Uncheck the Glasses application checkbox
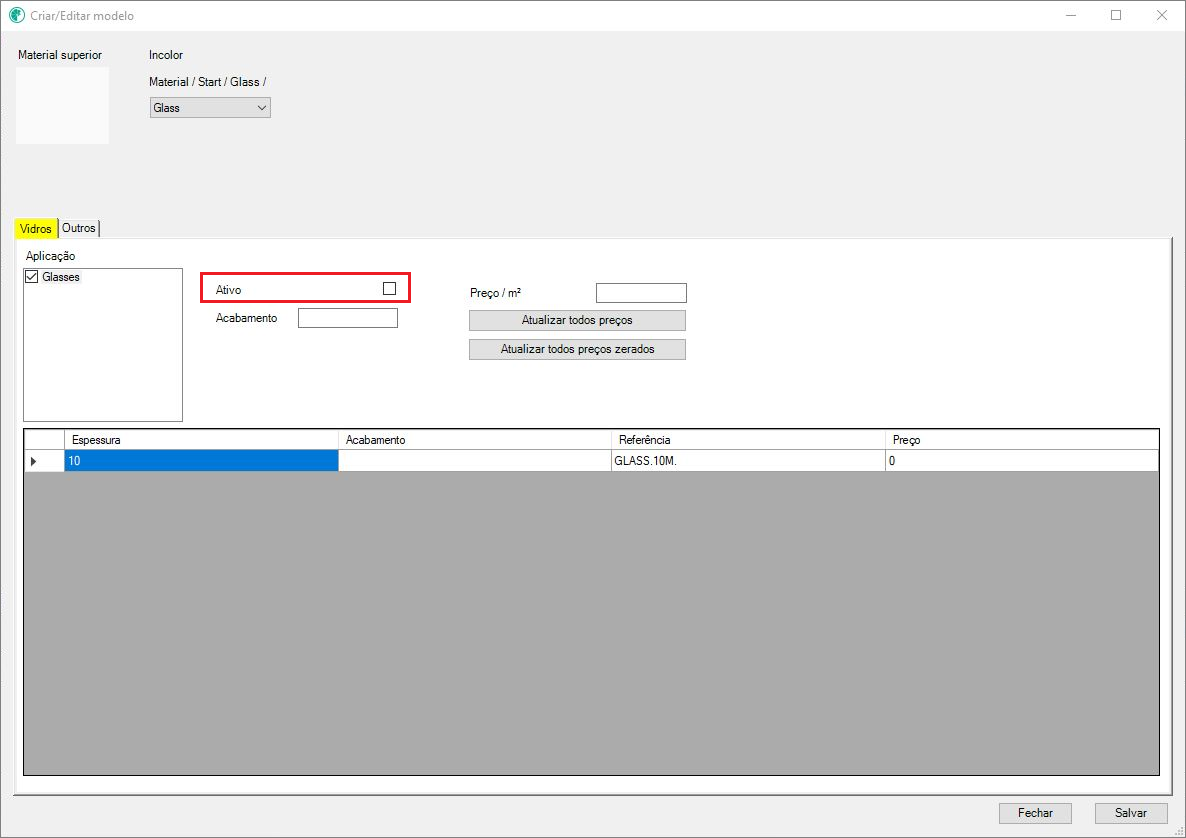This screenshot has height=838, width=1186. (32, 277)
